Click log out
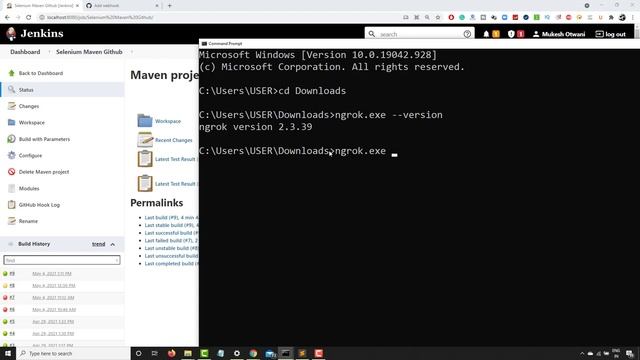This screenshot has height=360, width=640. tap(611, 34)
